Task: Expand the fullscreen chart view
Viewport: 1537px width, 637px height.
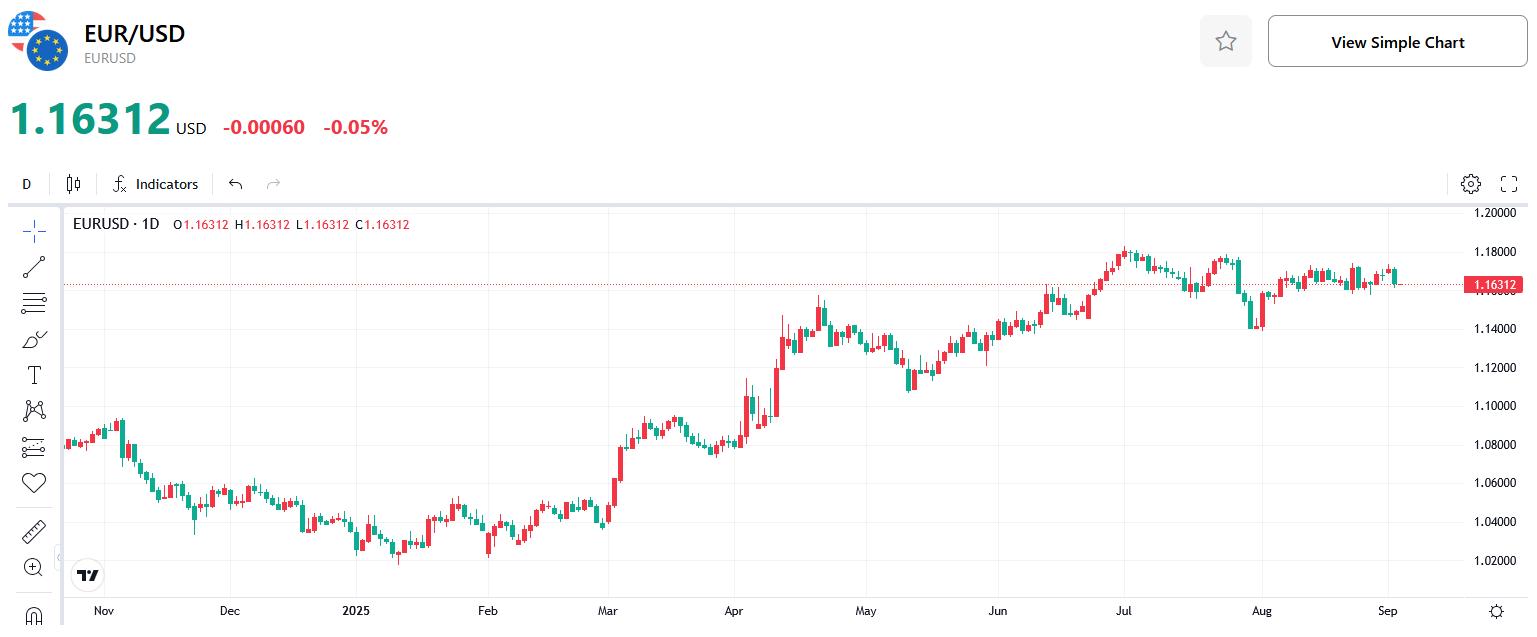Action: click(x=1509, y=184)
